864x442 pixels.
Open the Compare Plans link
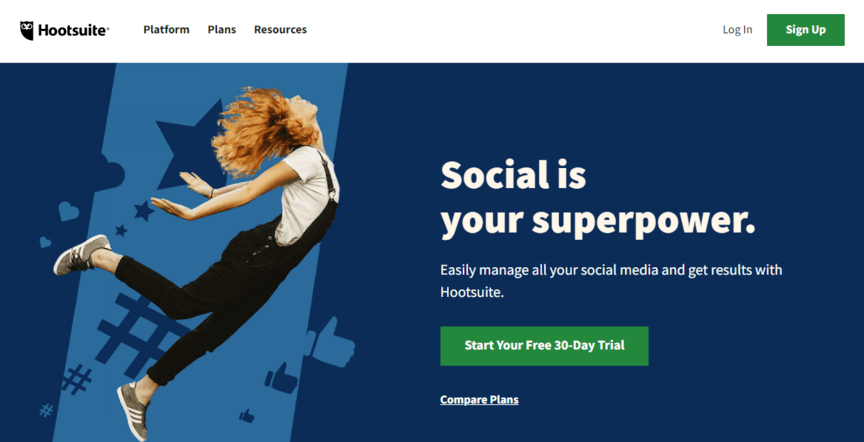[x=479, y=400]
